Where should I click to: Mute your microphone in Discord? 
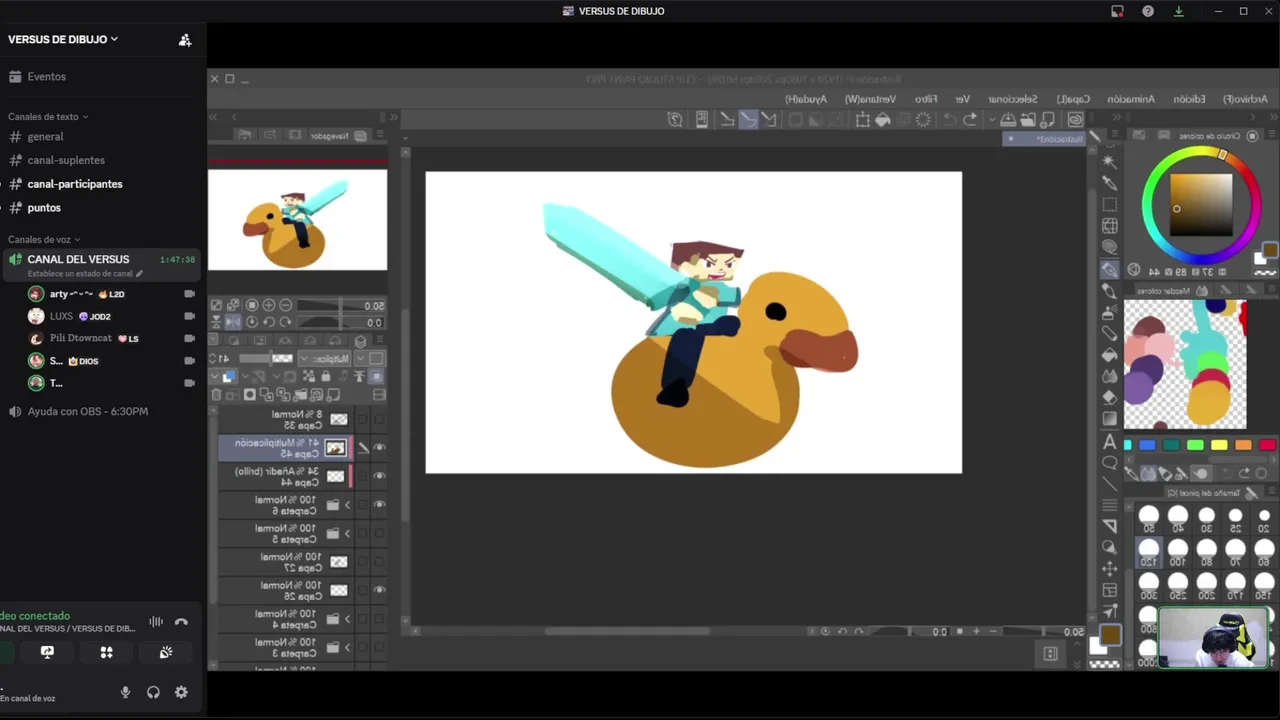[125, 692]
